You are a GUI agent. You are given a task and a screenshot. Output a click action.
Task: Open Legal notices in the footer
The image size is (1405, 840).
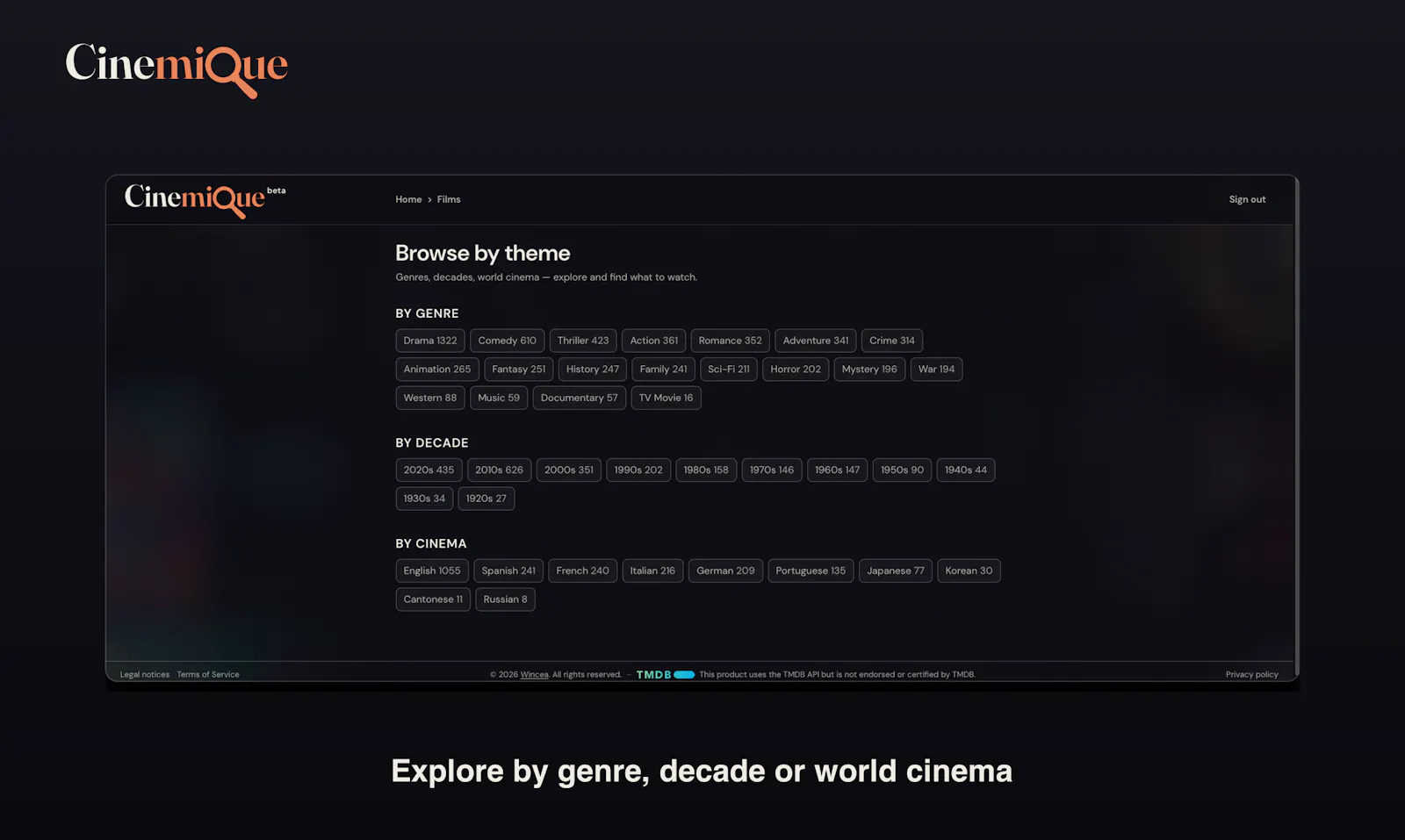(x=145, y=675)
